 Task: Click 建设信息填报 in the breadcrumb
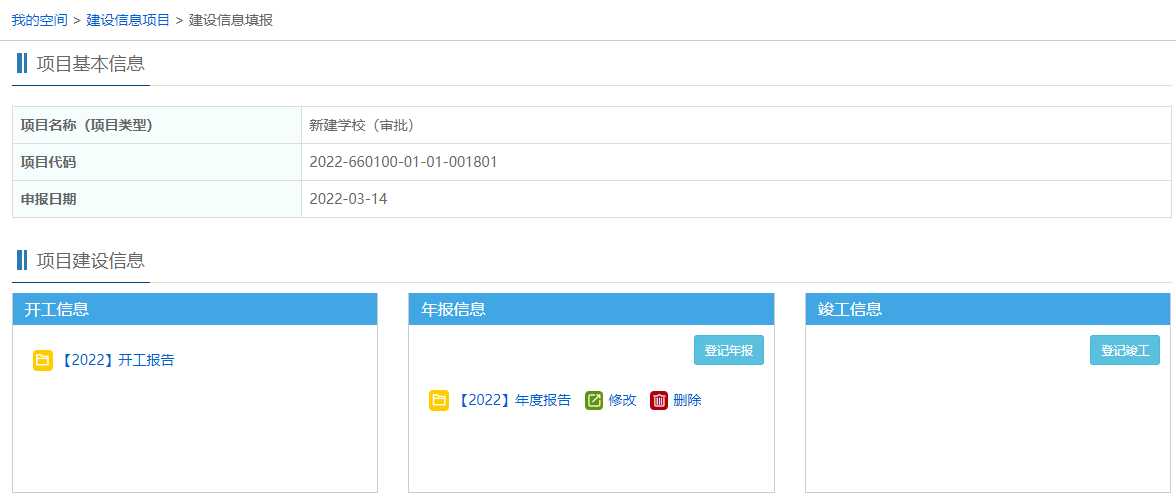tap(231, 20)
